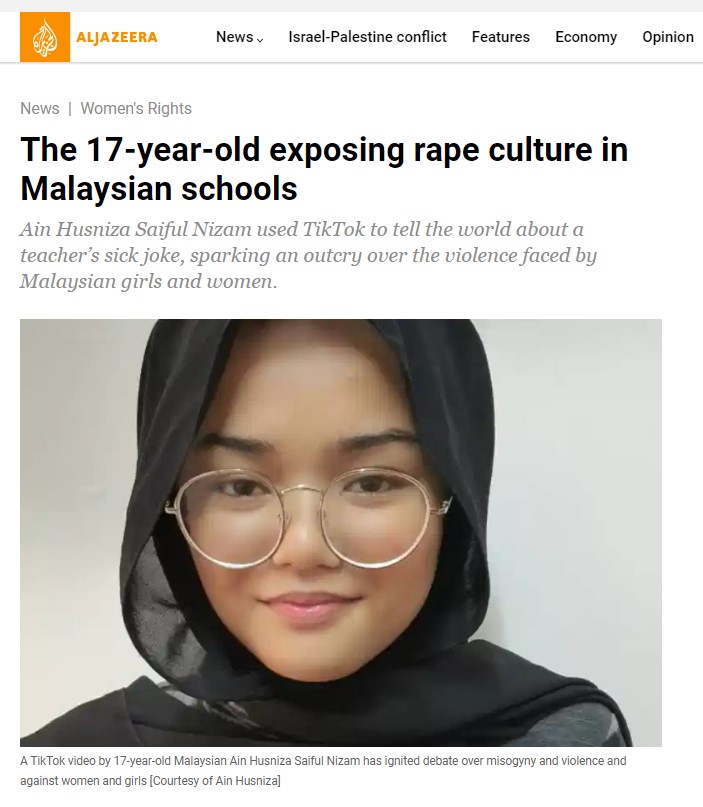The width and height of the screenshot is (703, 807).
Task: Click the article headline about Malaysian schools
Action: click(324, 169)
